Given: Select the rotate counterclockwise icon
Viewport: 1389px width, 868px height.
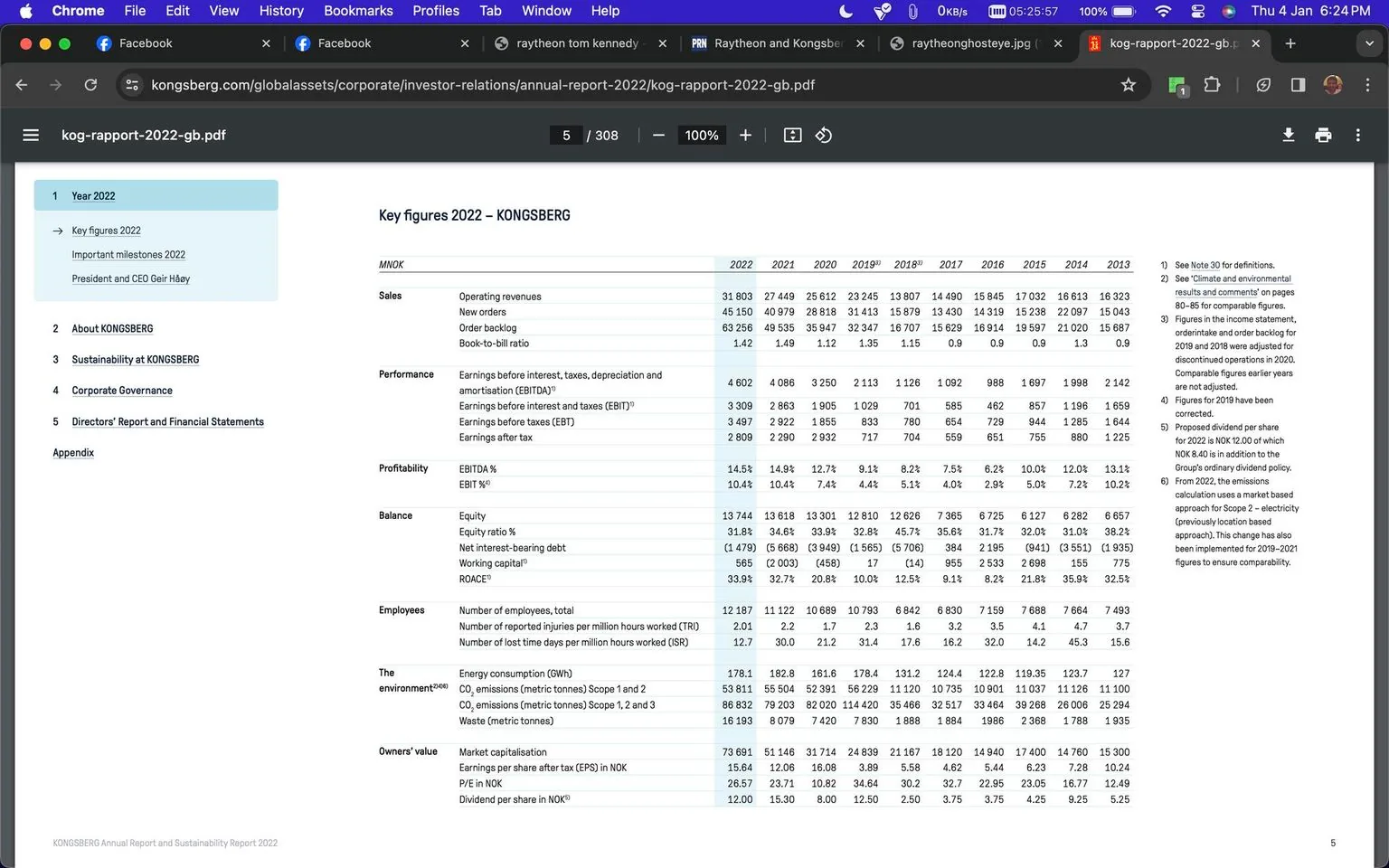Looking at the screenshot, I should [823, 135].
